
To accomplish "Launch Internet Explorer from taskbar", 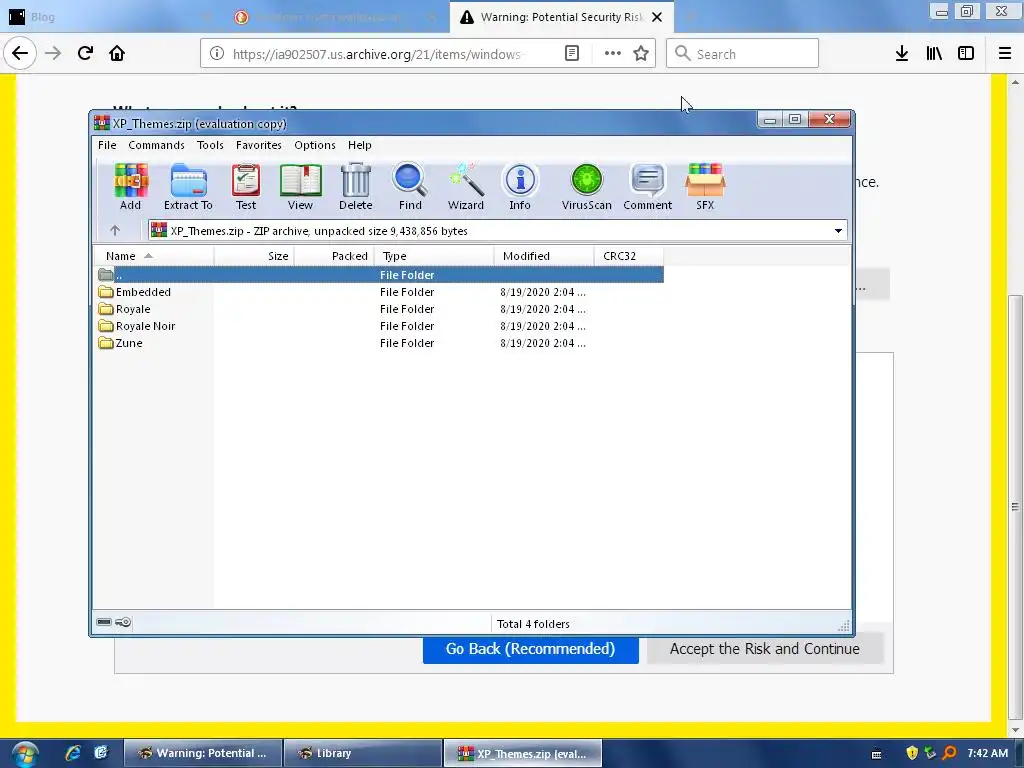I will 73,753.
